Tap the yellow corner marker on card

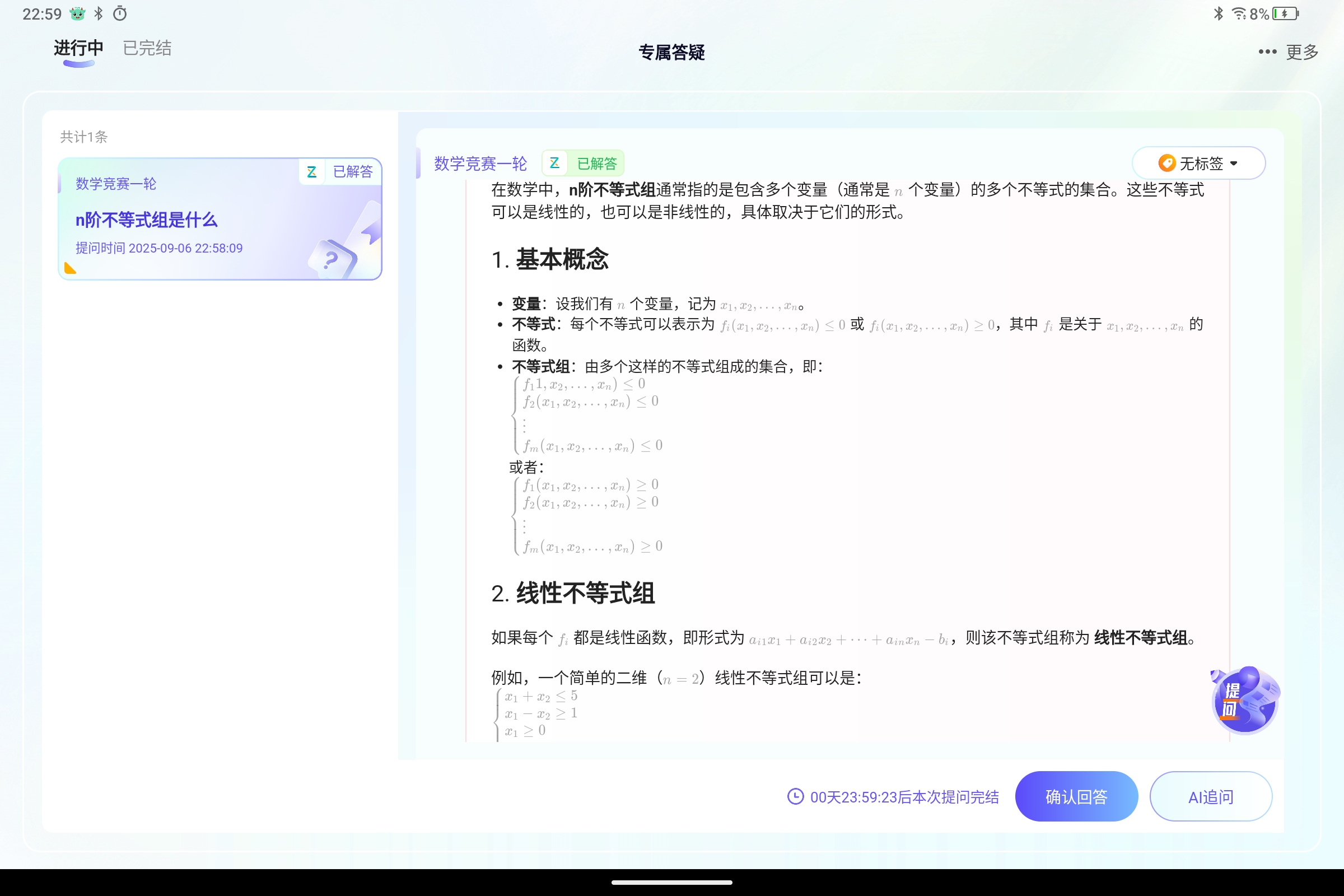coord(71,268)
